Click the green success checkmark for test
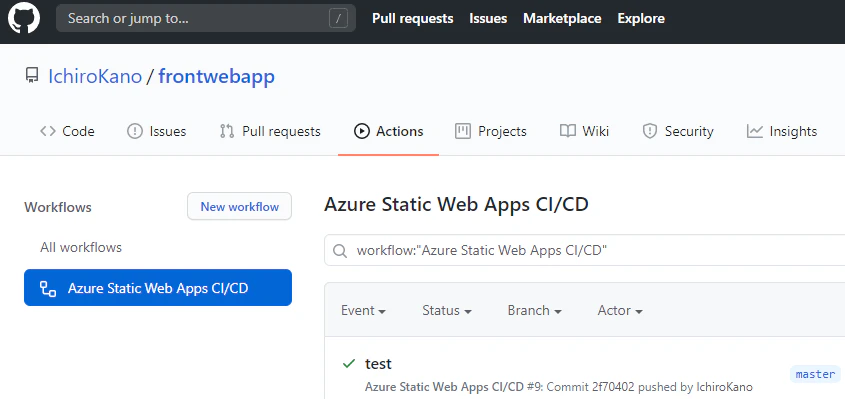 click(349, 363)
